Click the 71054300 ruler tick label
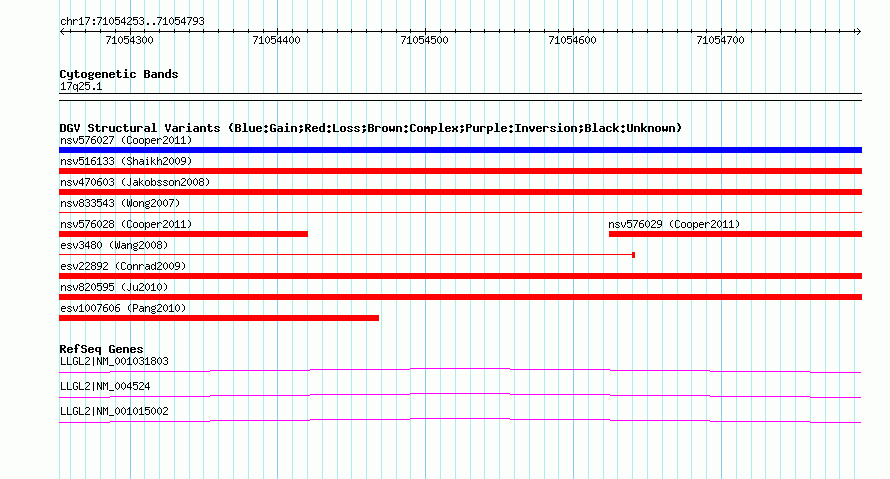 [x=129, y=40]
